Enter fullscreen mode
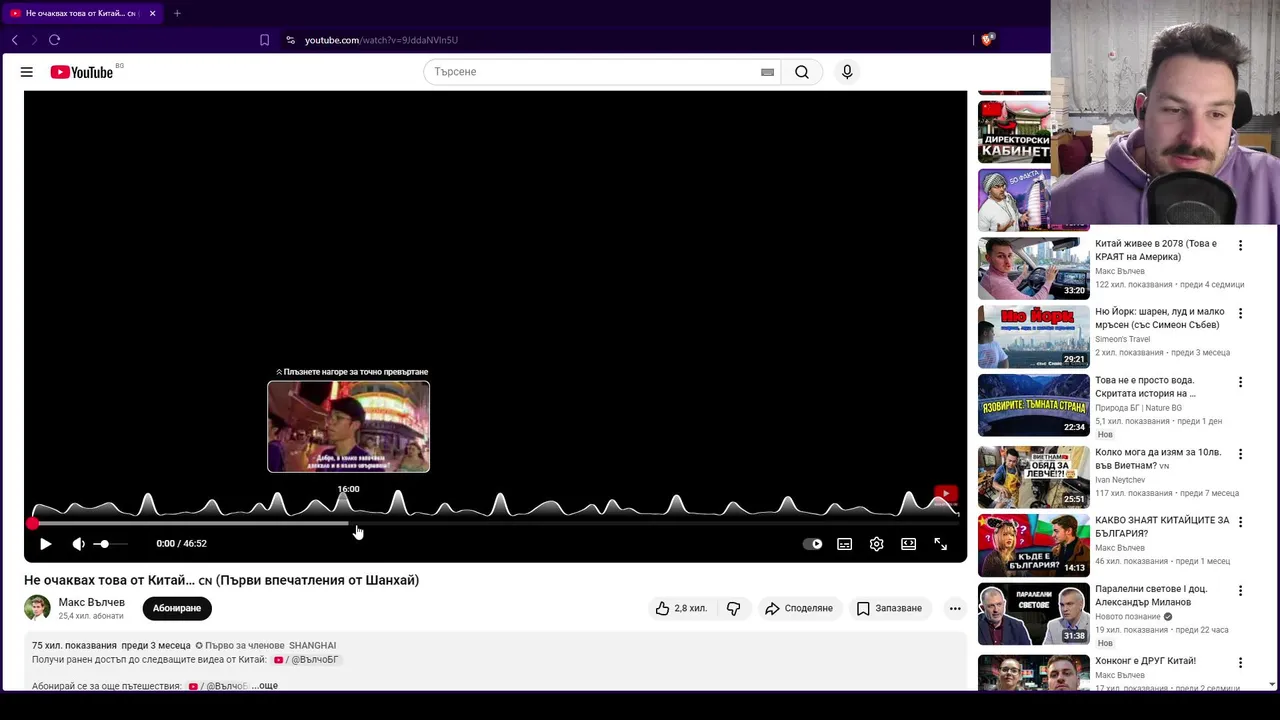Image resolution: width=1280 pixels, height=720 pixels. pos(941,544)
